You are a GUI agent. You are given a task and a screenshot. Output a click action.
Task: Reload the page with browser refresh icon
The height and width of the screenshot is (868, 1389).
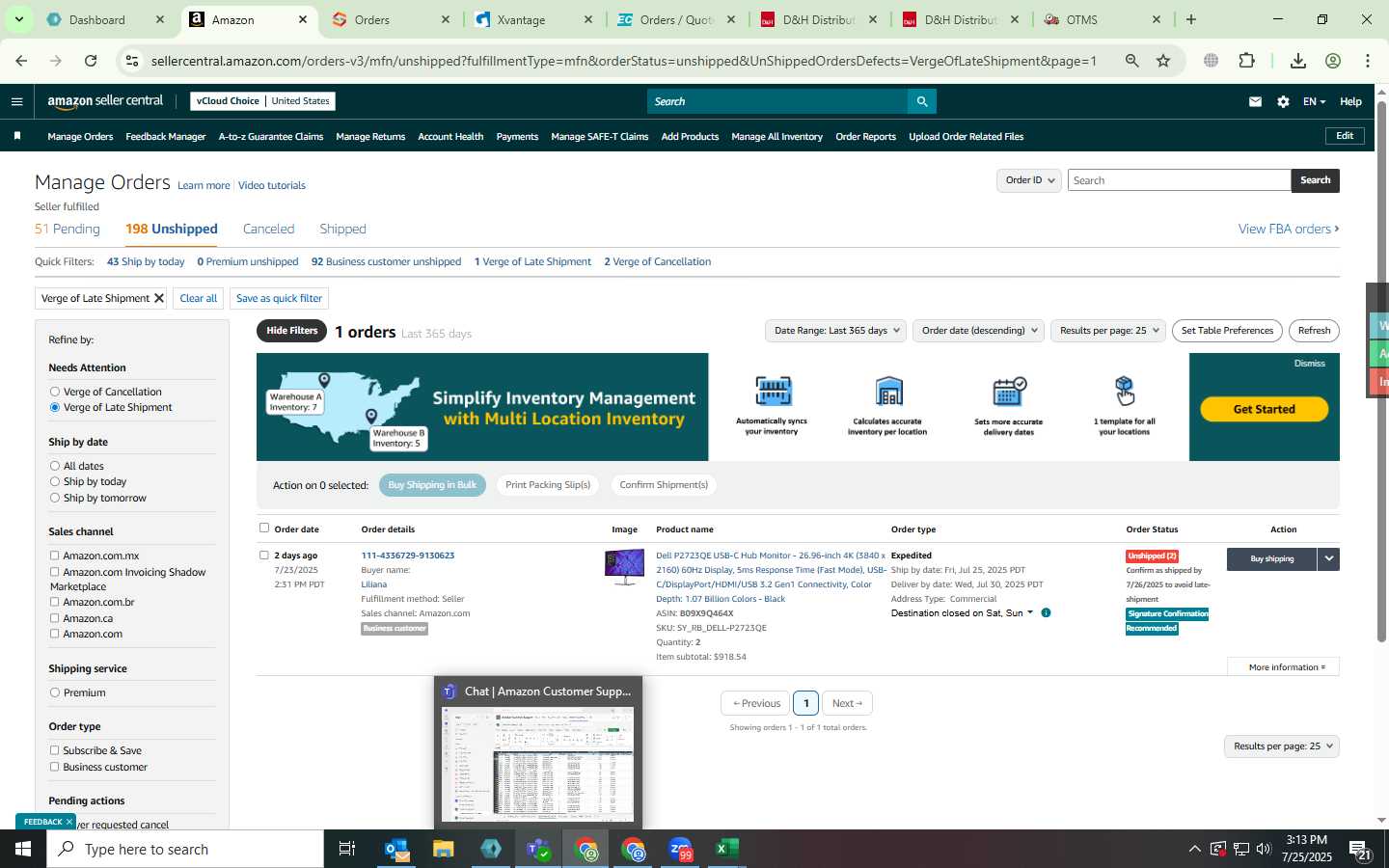(x=91, y=61)
